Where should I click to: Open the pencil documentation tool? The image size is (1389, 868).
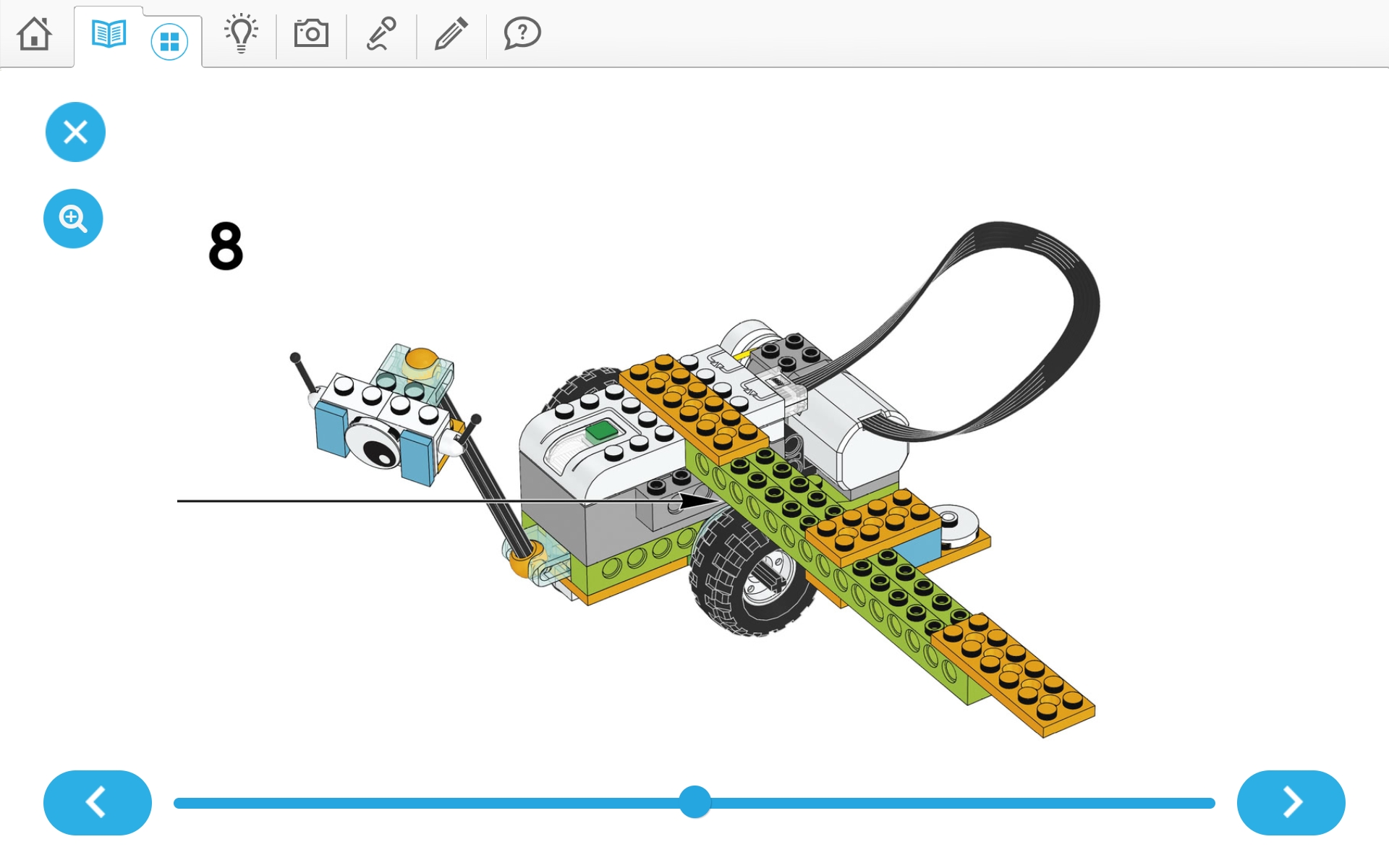coord(451,33)
